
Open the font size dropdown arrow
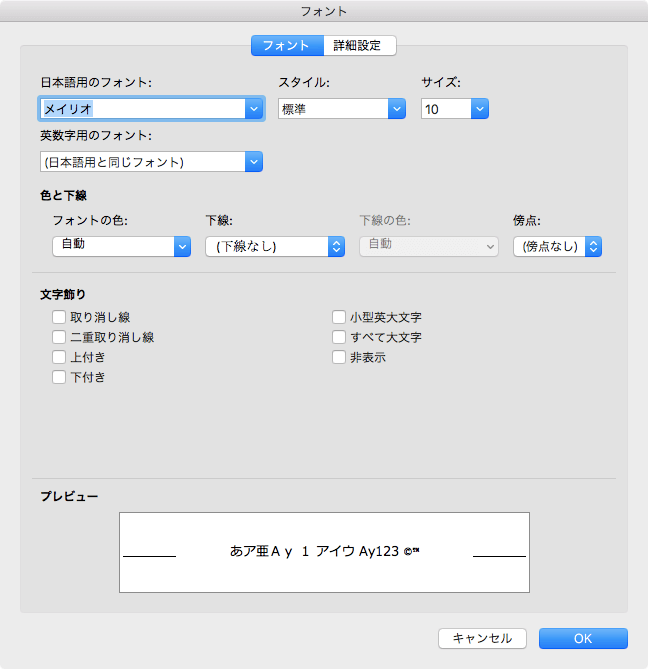480,109
